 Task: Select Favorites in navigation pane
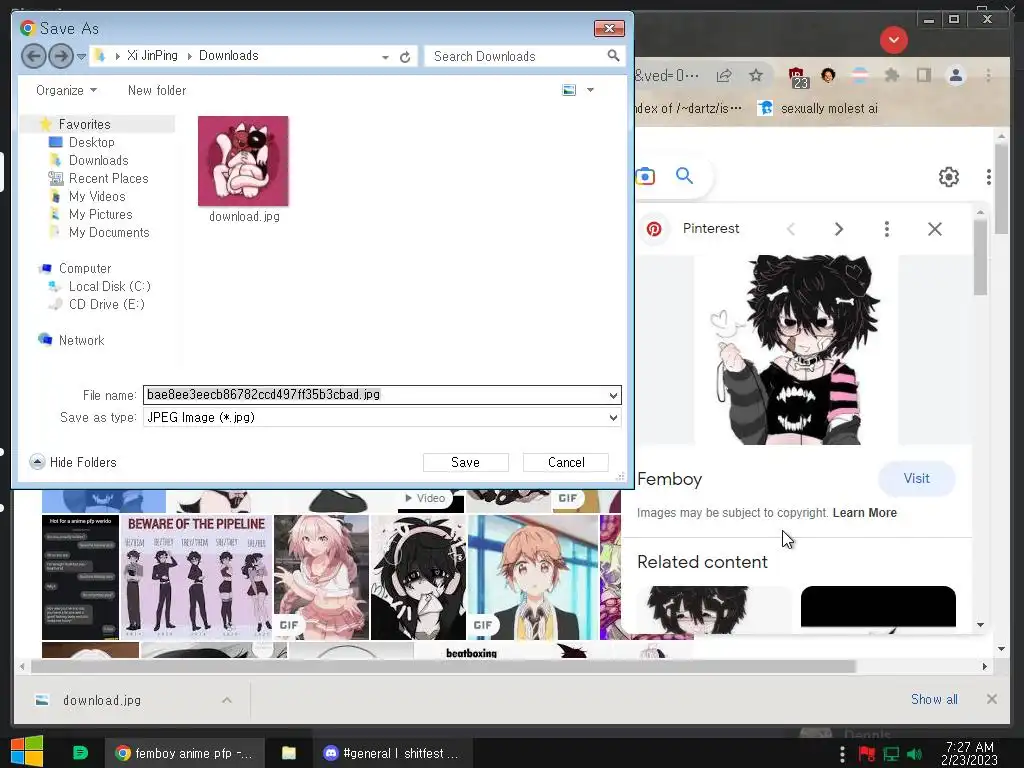[84, 124]
